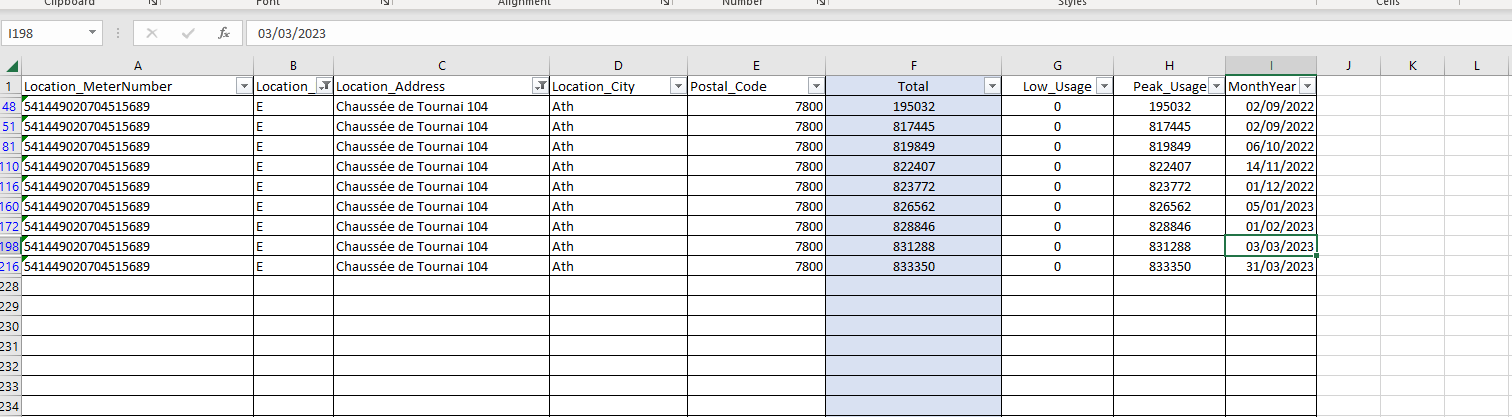Select column D header

[618, 65]
